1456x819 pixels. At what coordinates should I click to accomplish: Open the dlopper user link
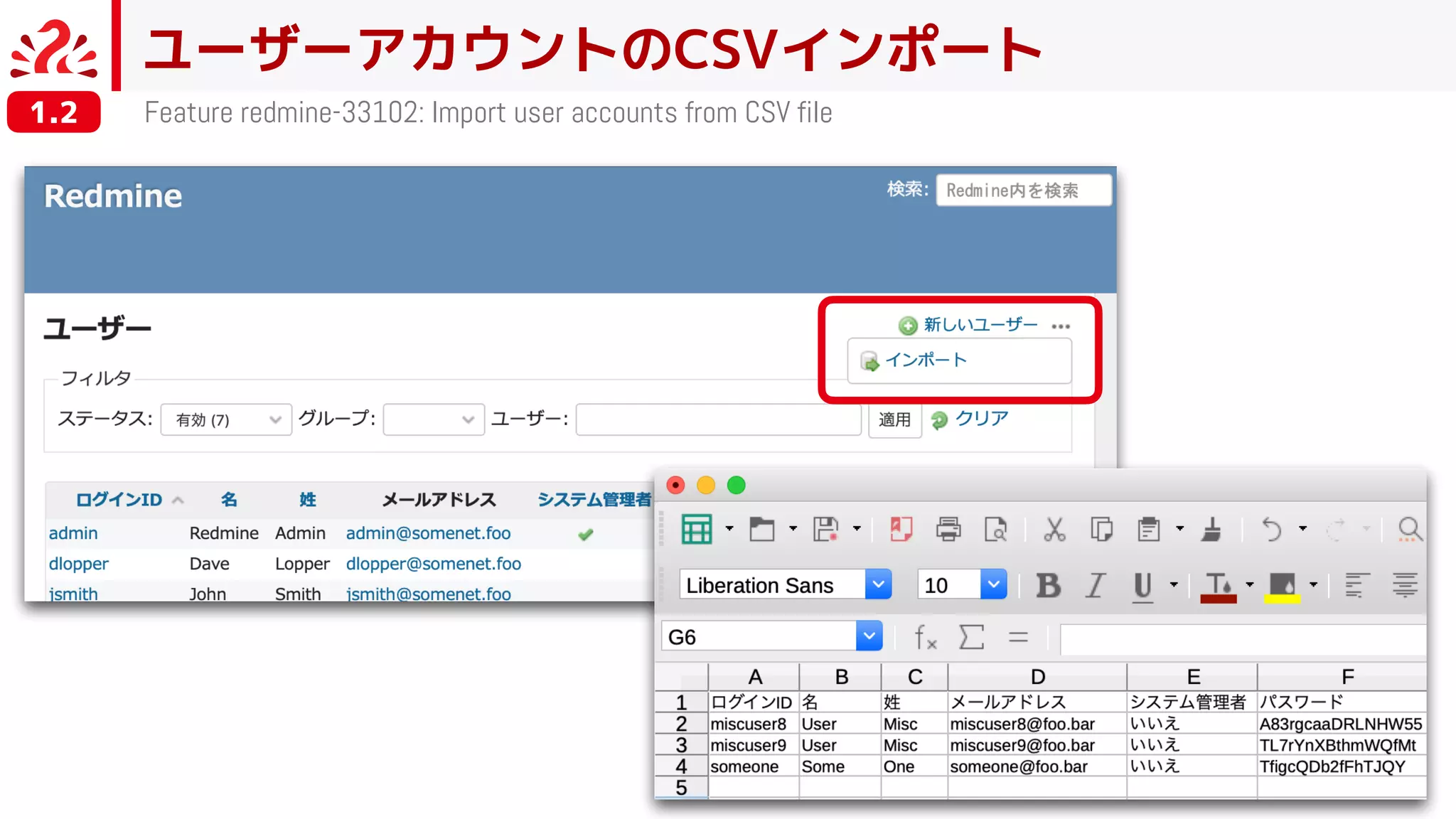tap(78, 564)
